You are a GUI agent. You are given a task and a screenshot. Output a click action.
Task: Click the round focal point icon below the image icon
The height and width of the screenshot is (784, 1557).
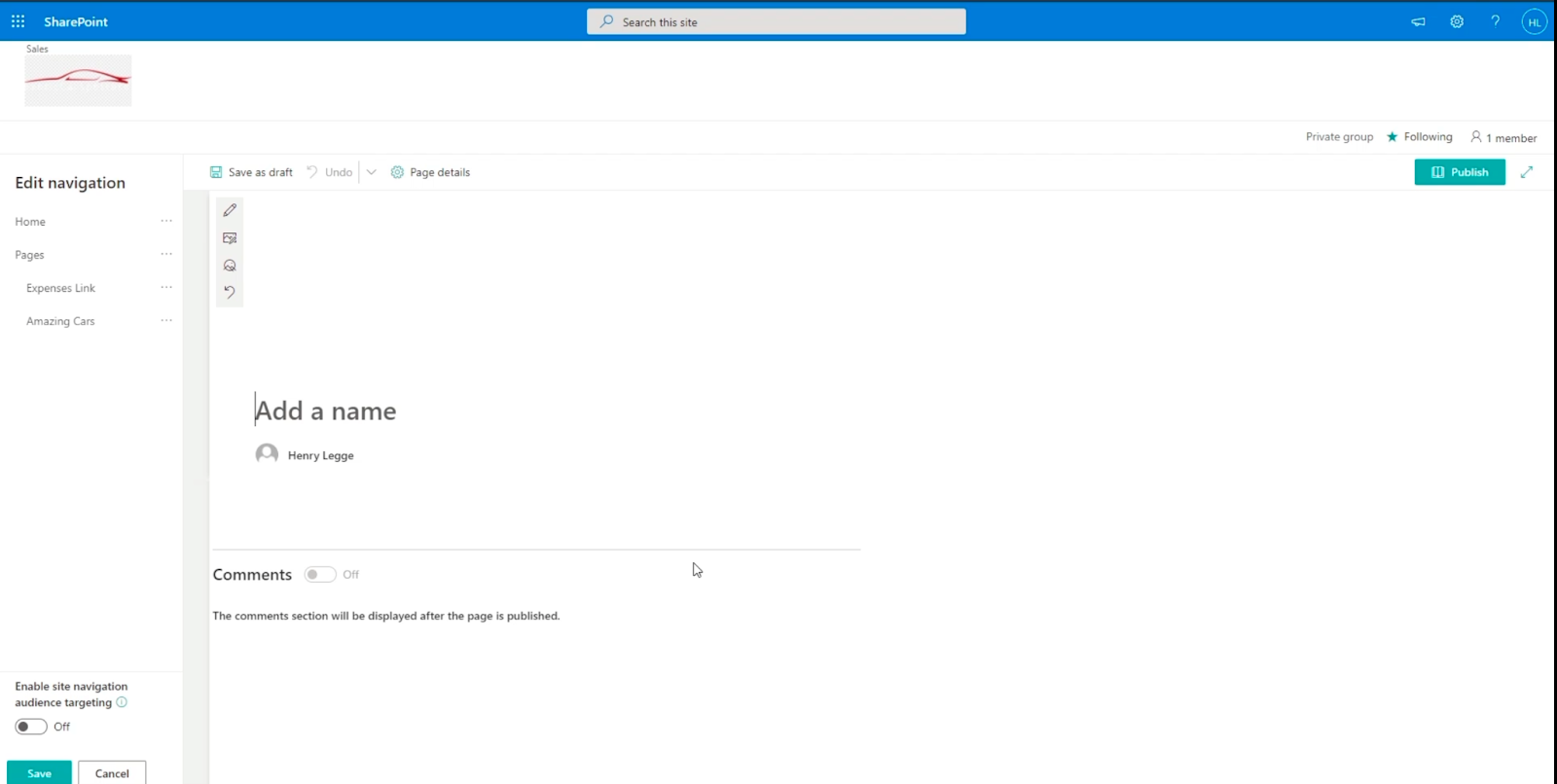pos(230,266)
